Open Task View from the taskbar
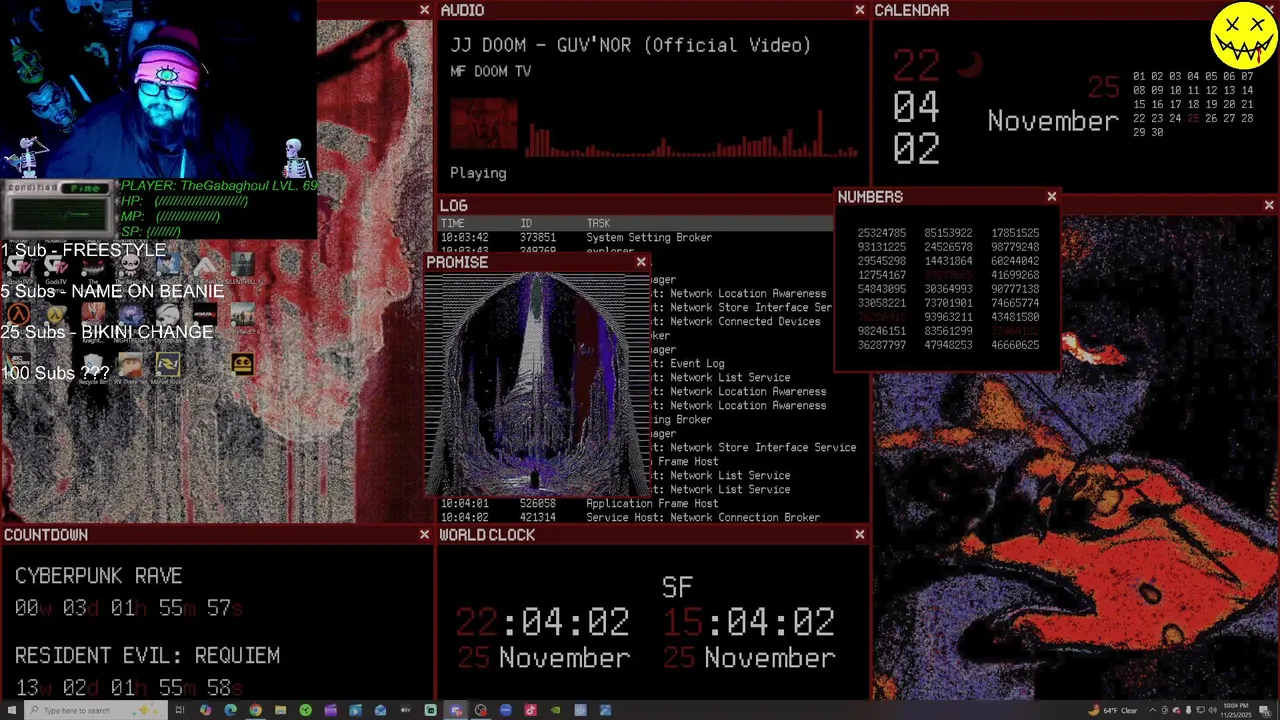The height and width of the screenshot is (720, 1280). (180, 710)
